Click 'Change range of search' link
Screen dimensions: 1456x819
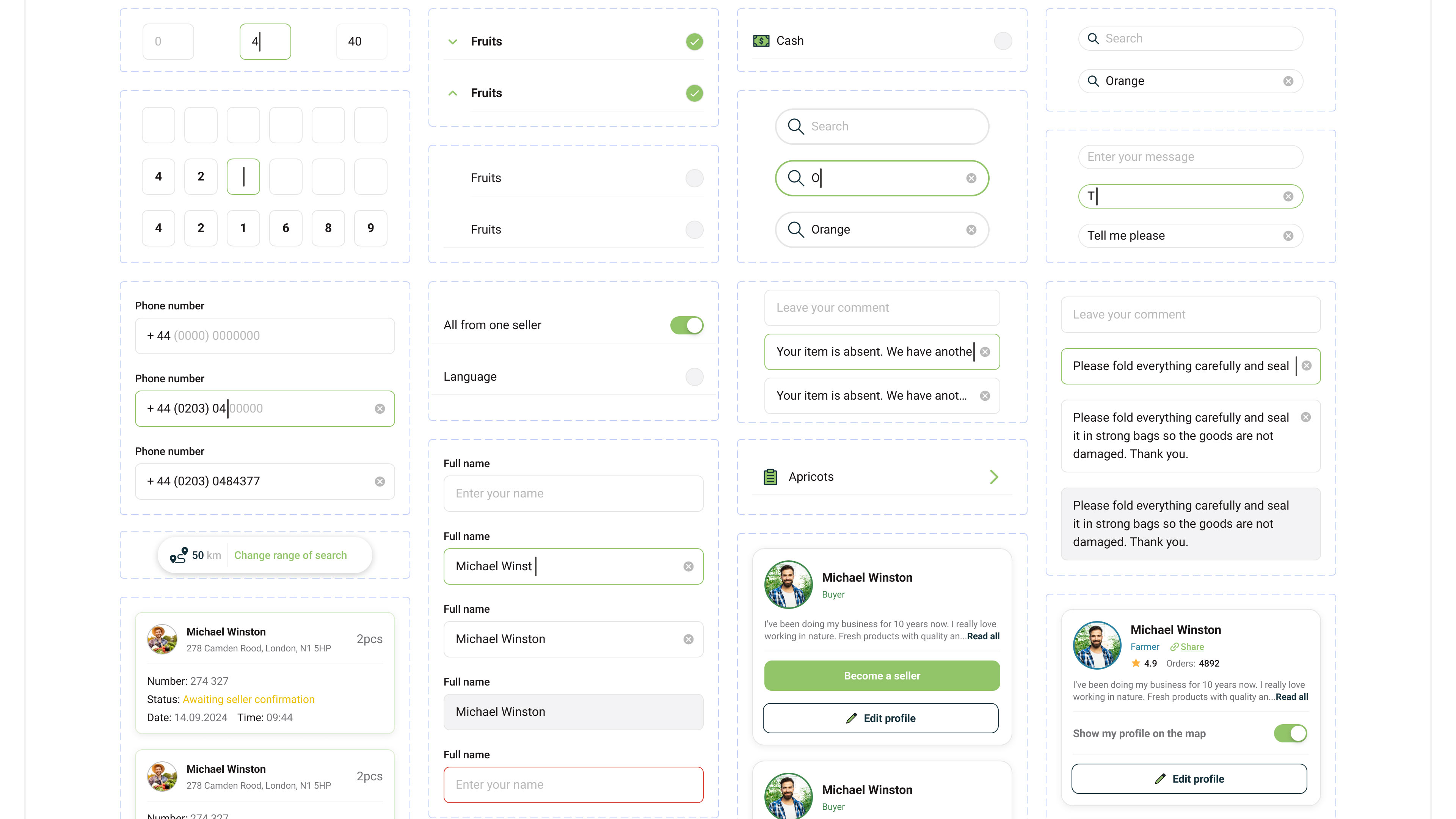tap(290, 555)
